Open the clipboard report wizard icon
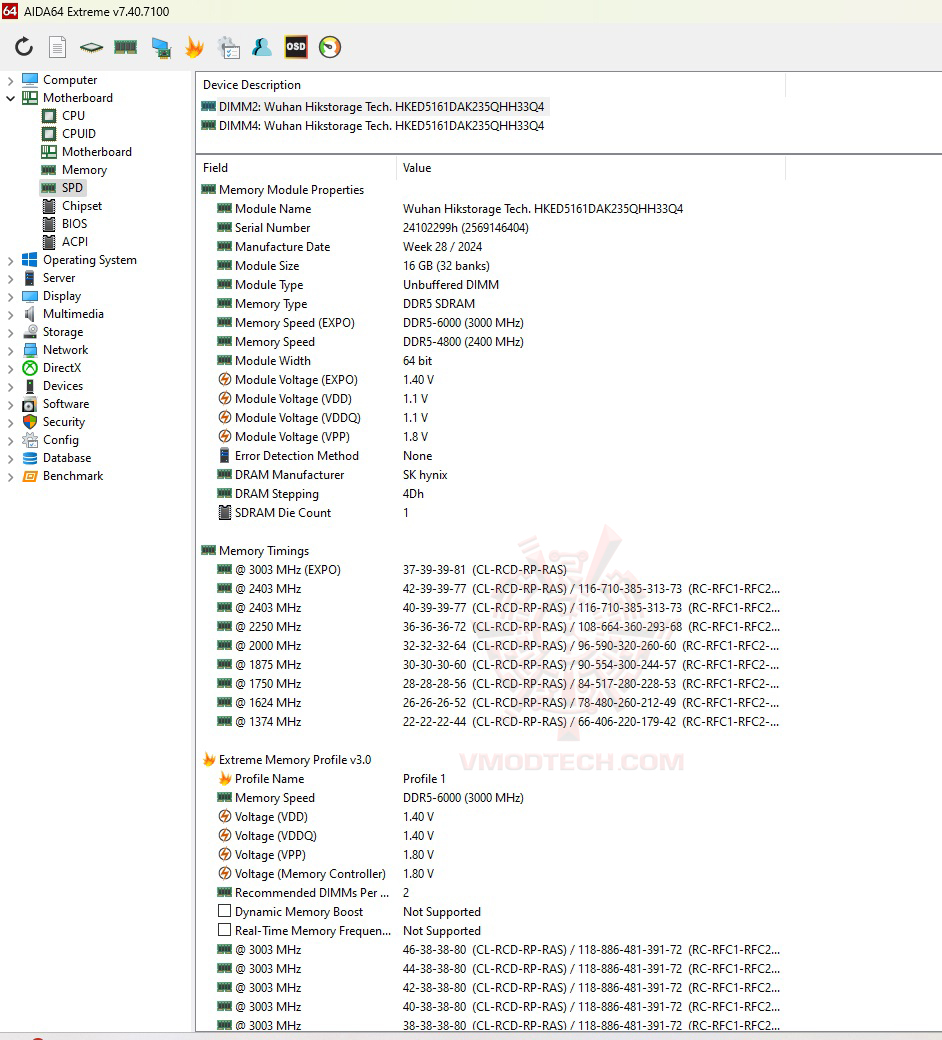942x1040 pixels. pyautogui.click(x=229, y=47)
